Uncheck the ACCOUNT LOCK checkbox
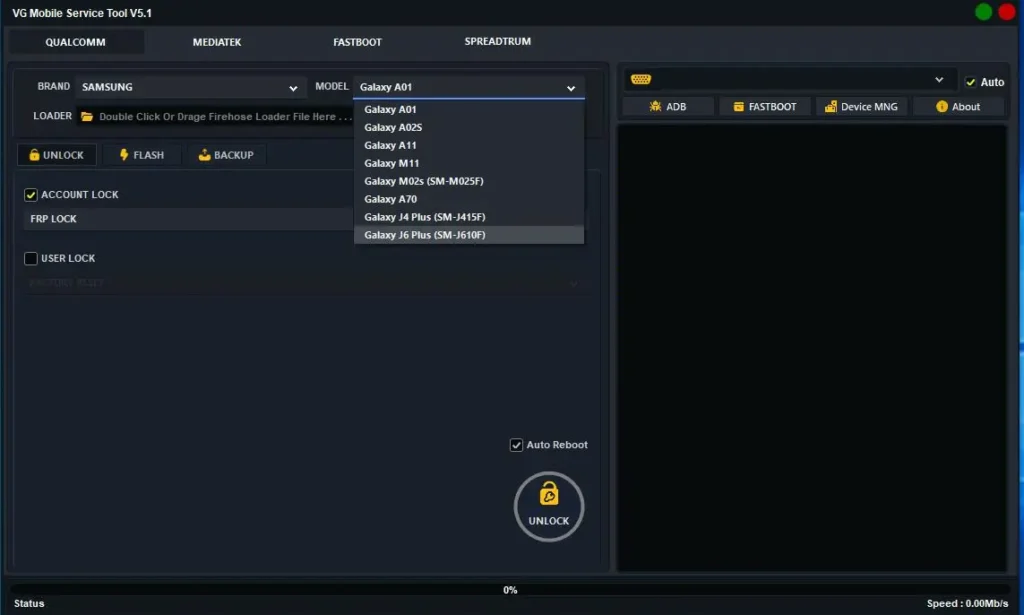This screenshot has width=1024, height=615. coord(31,195)
